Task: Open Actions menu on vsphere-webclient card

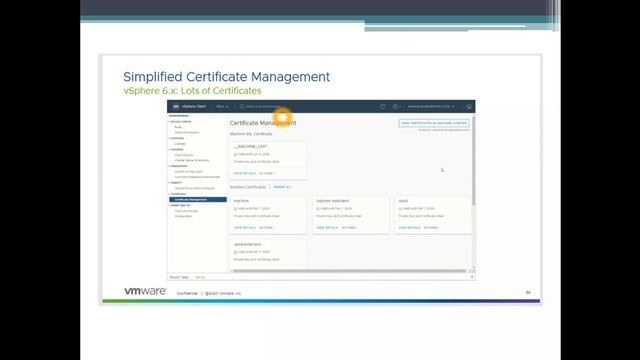Action: (x=349, y=228)
